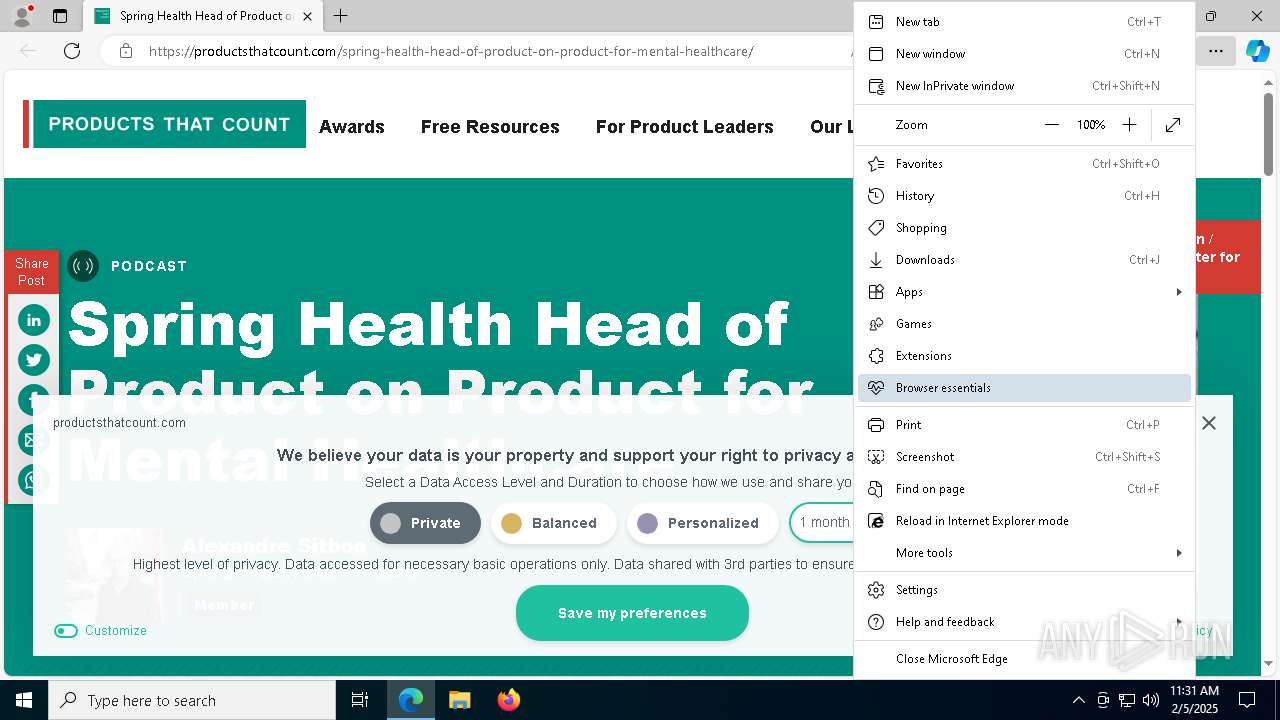Select the Private data access level
The width and height of the screenshot is (1280, 720).
point(425,523)
